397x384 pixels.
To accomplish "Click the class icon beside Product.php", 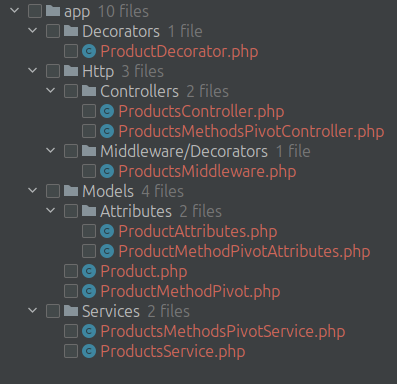I will click(89, 271).
